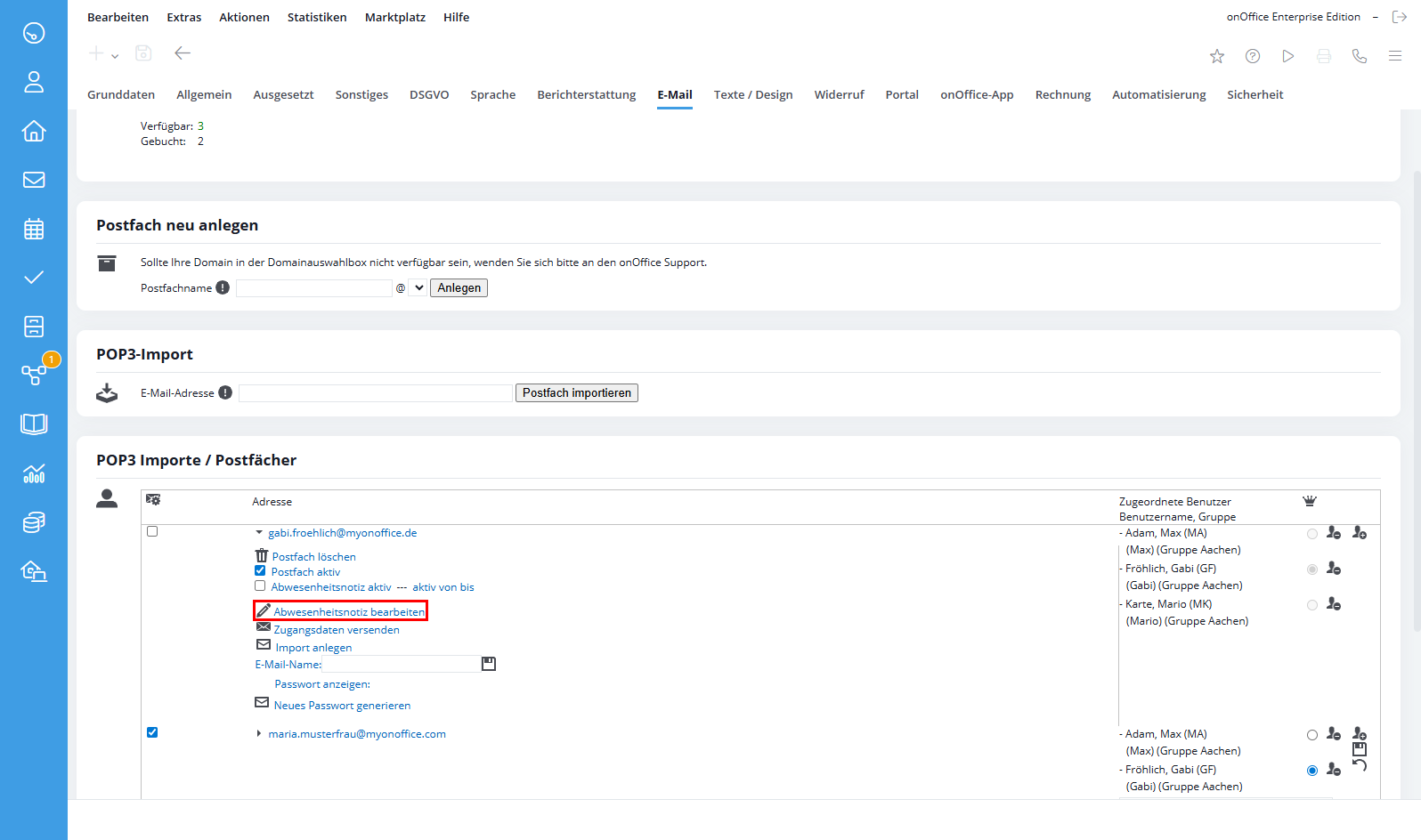Switch to the Texte / Design tab
Viewport: 1421px width, 840px height.
[752, 94]
